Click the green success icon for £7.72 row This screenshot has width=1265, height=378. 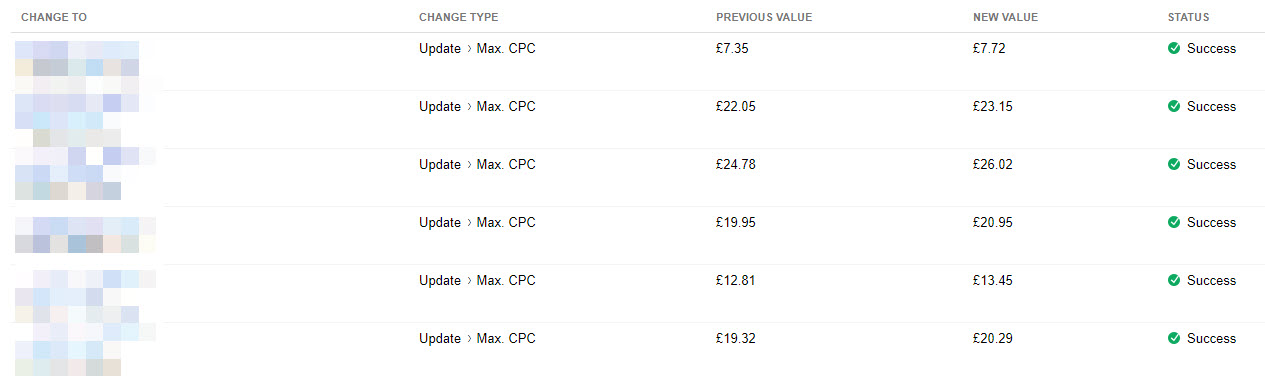click(x=1174, y=48)
